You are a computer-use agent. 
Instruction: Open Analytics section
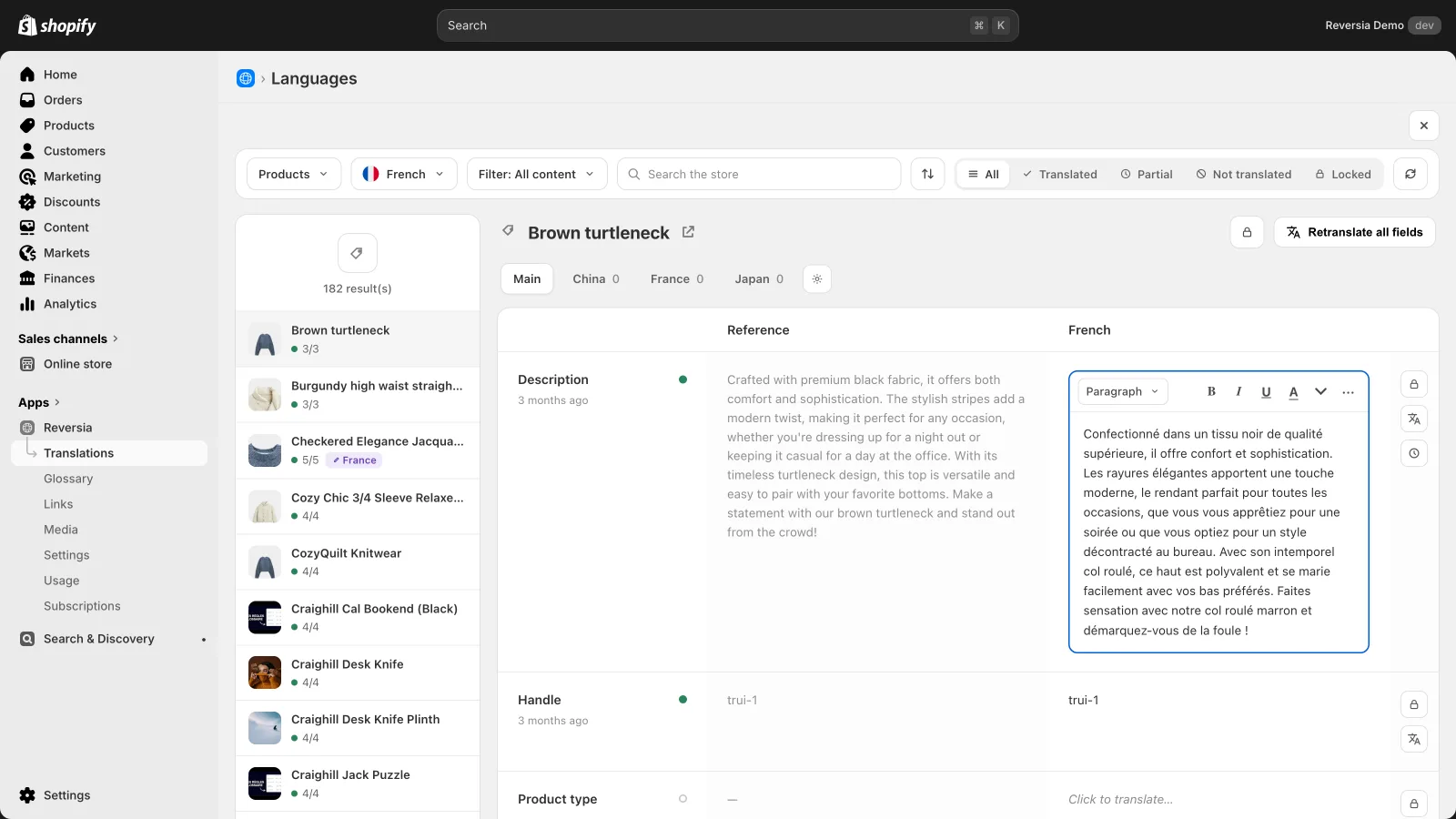pos(70,304)
